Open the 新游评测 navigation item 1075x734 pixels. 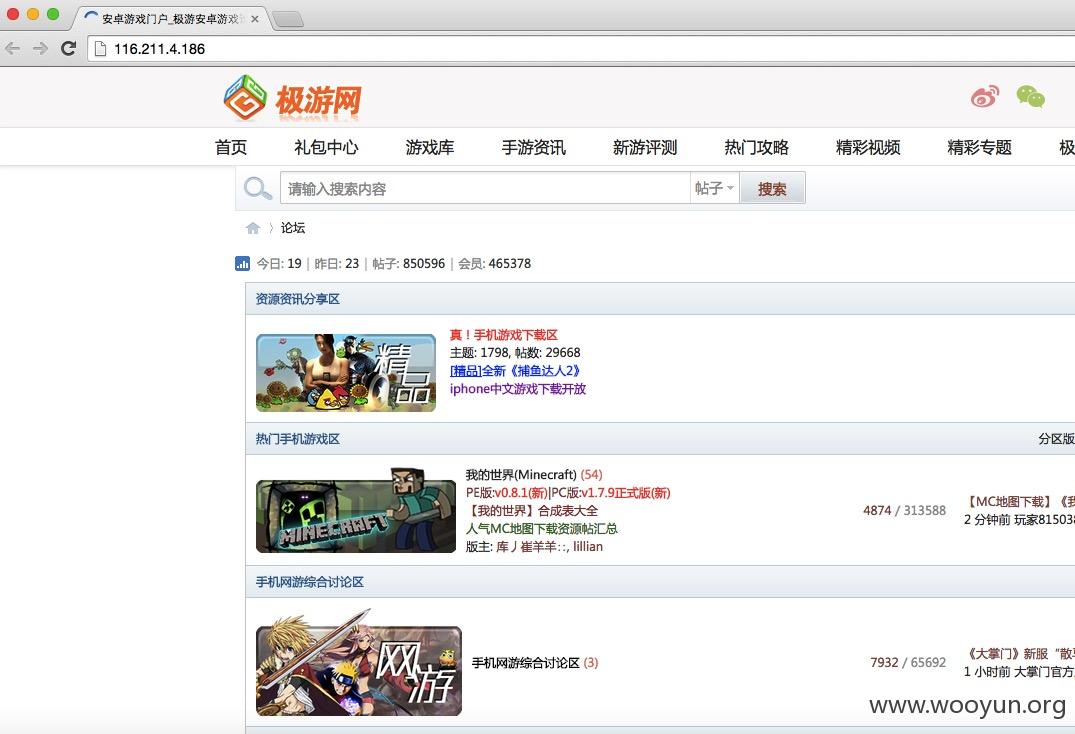[x=645, y=147]
